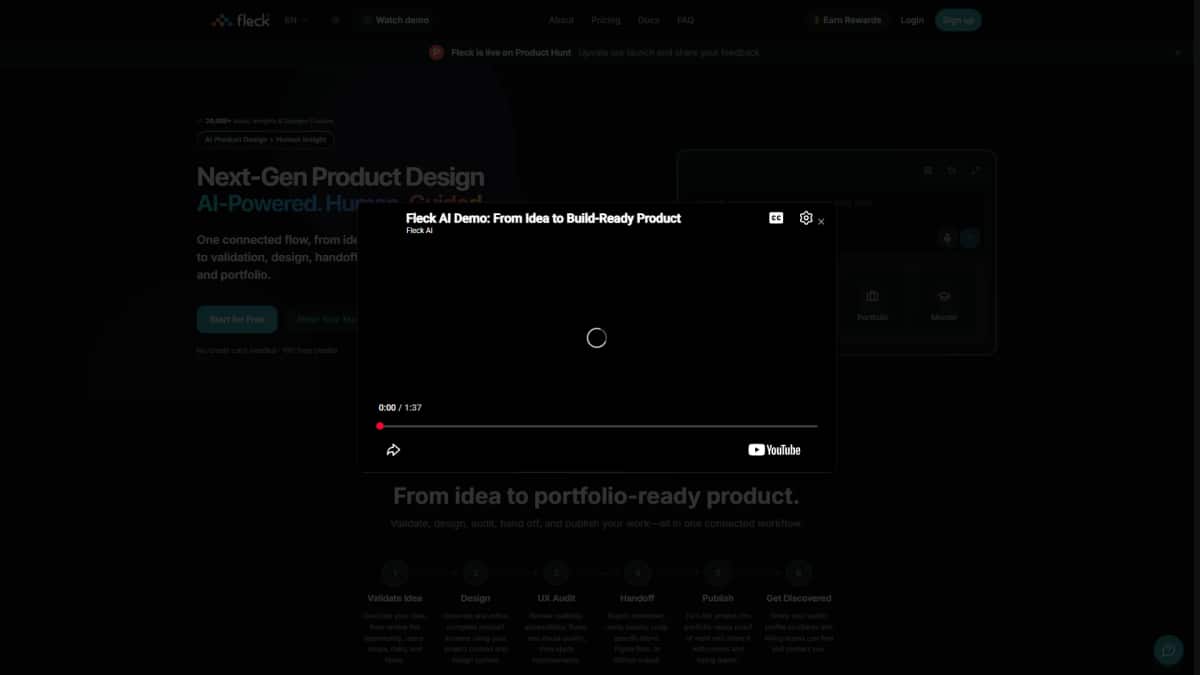
Task: Open the Fleck AI channel name
Action: (419, 231)
